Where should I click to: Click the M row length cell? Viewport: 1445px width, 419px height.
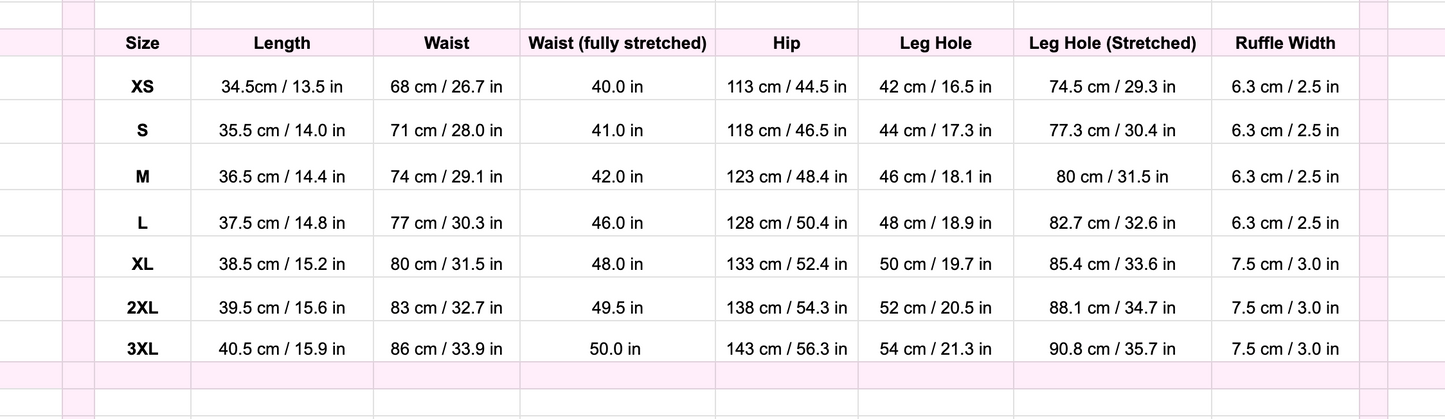pyautogui.click(x=282, y=177)
